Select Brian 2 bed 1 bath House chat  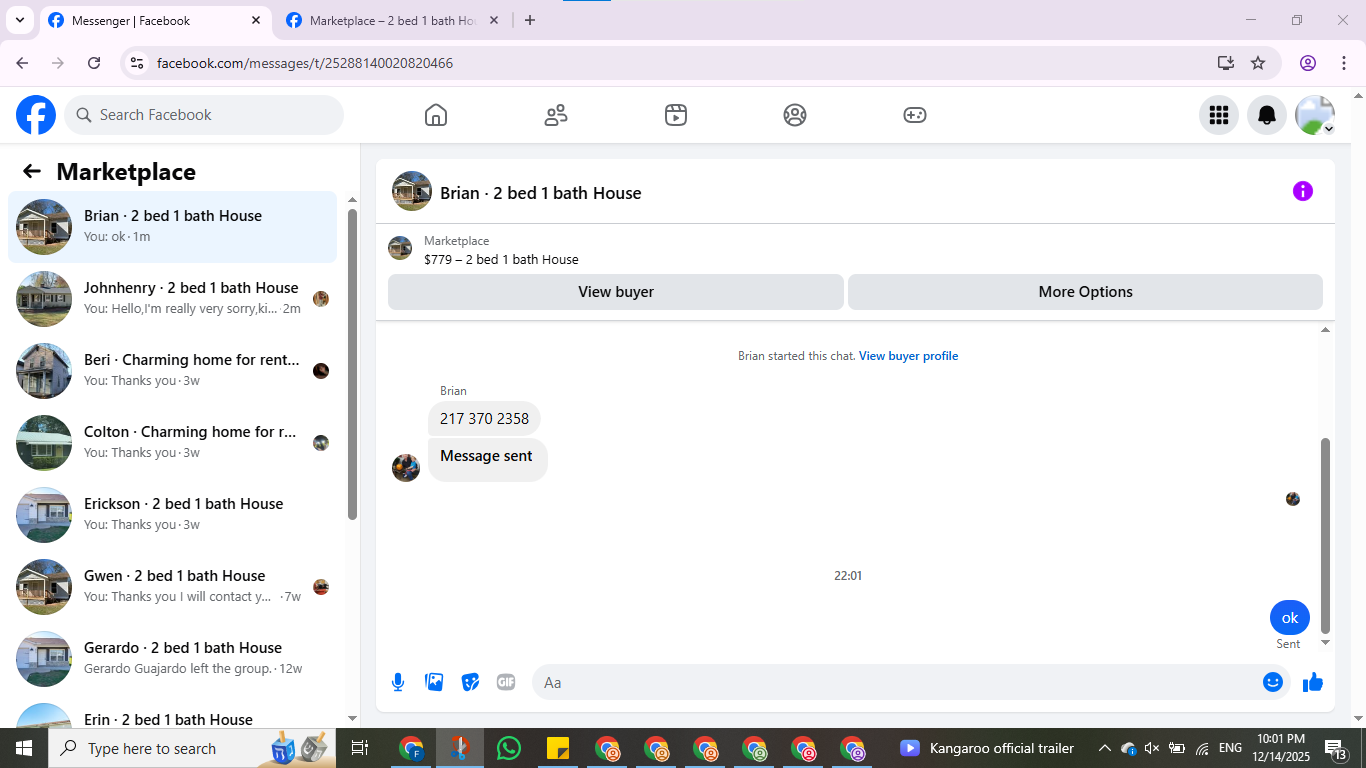(172, 226)
